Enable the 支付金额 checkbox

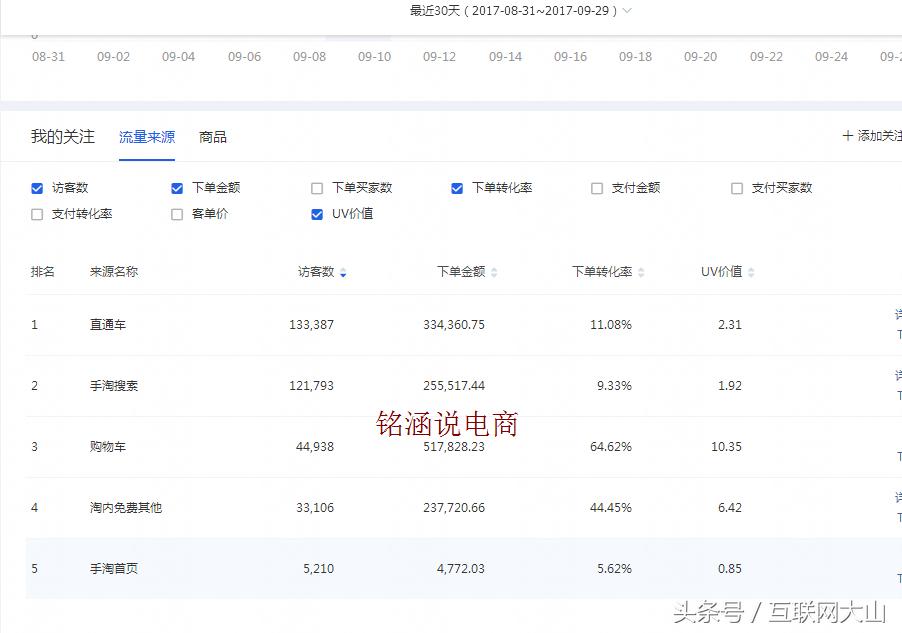[596, 187]
